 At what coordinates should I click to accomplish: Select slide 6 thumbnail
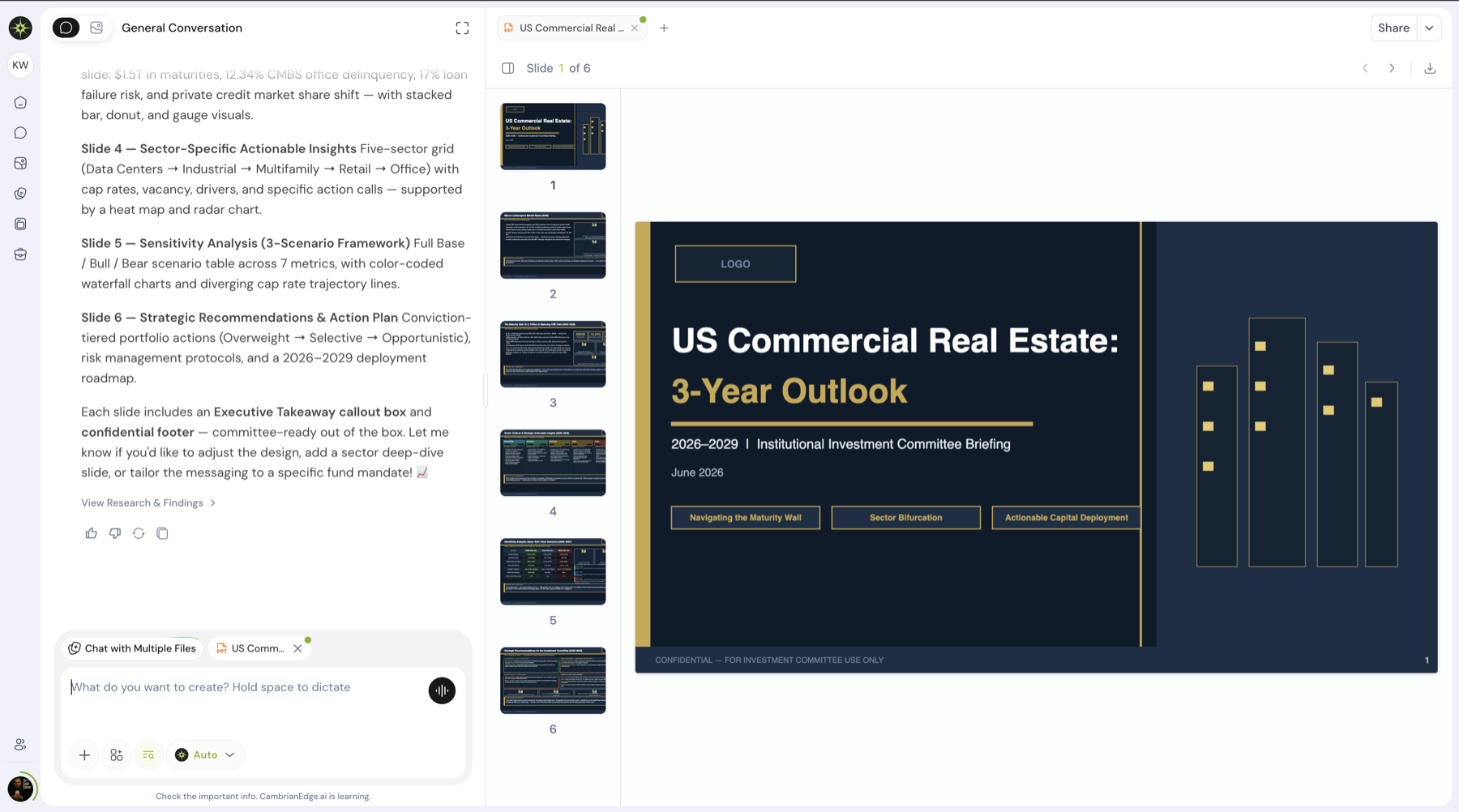(x=553, y=681)
